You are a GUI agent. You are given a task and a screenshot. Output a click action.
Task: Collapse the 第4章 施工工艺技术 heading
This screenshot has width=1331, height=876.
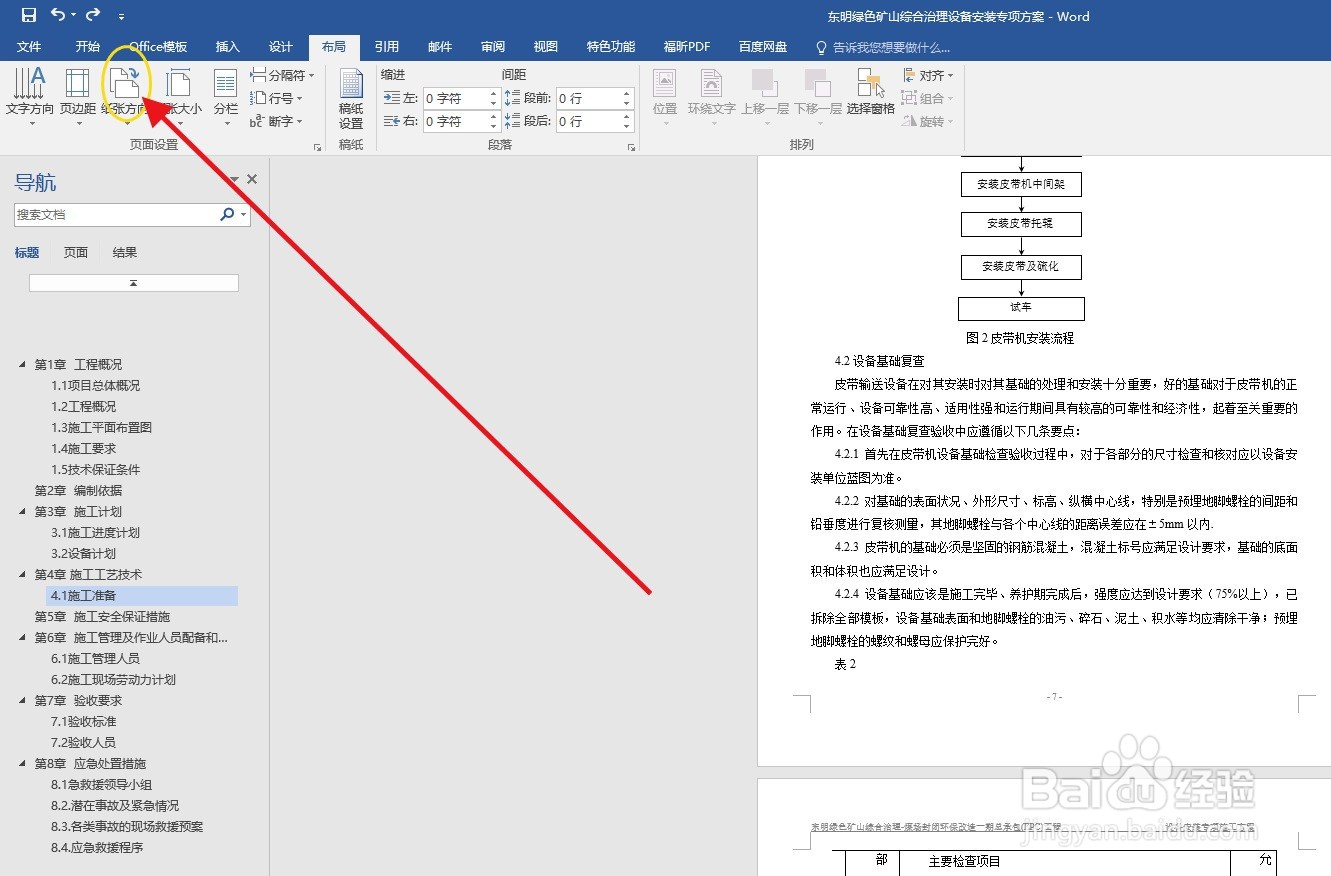click(x=22, y=574)
